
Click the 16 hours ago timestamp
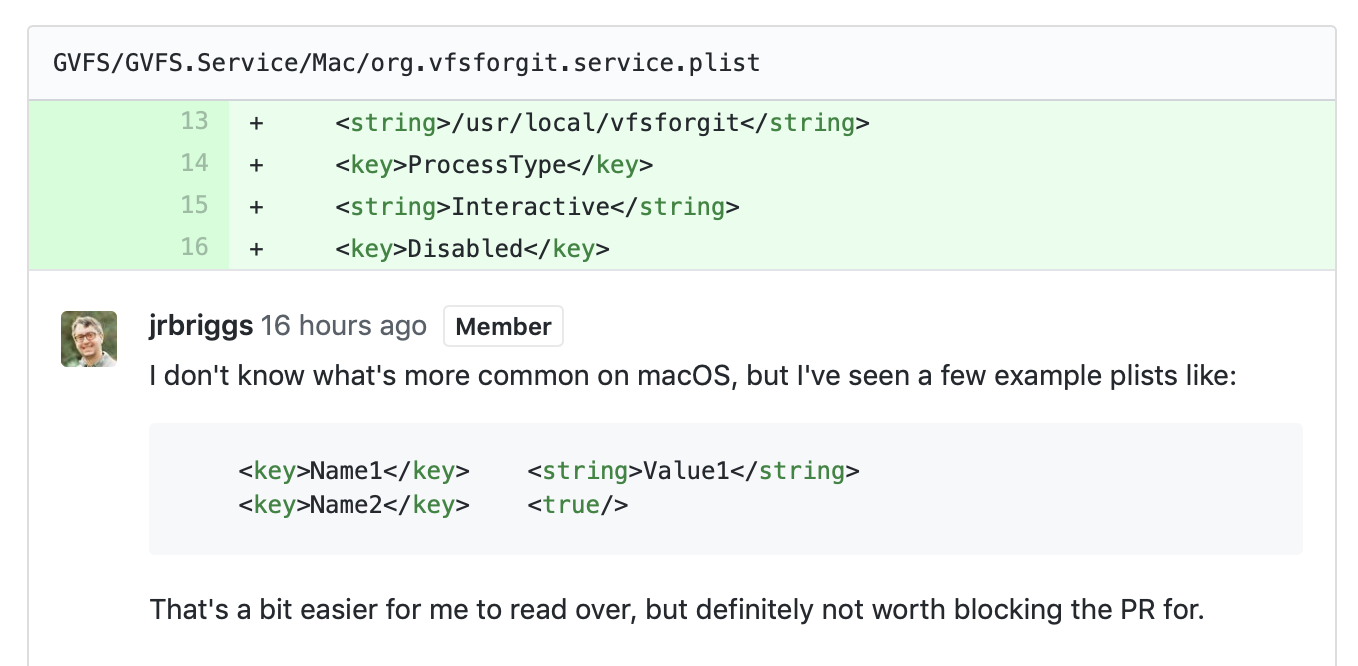(343, 325)
